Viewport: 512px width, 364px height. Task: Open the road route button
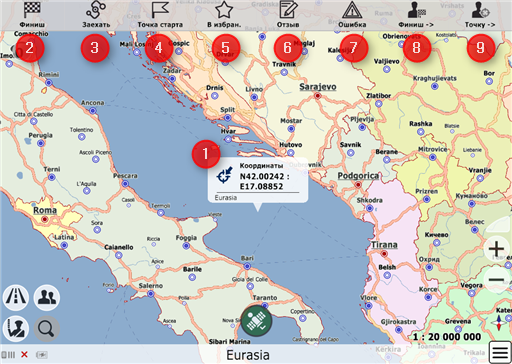(16, 297)
